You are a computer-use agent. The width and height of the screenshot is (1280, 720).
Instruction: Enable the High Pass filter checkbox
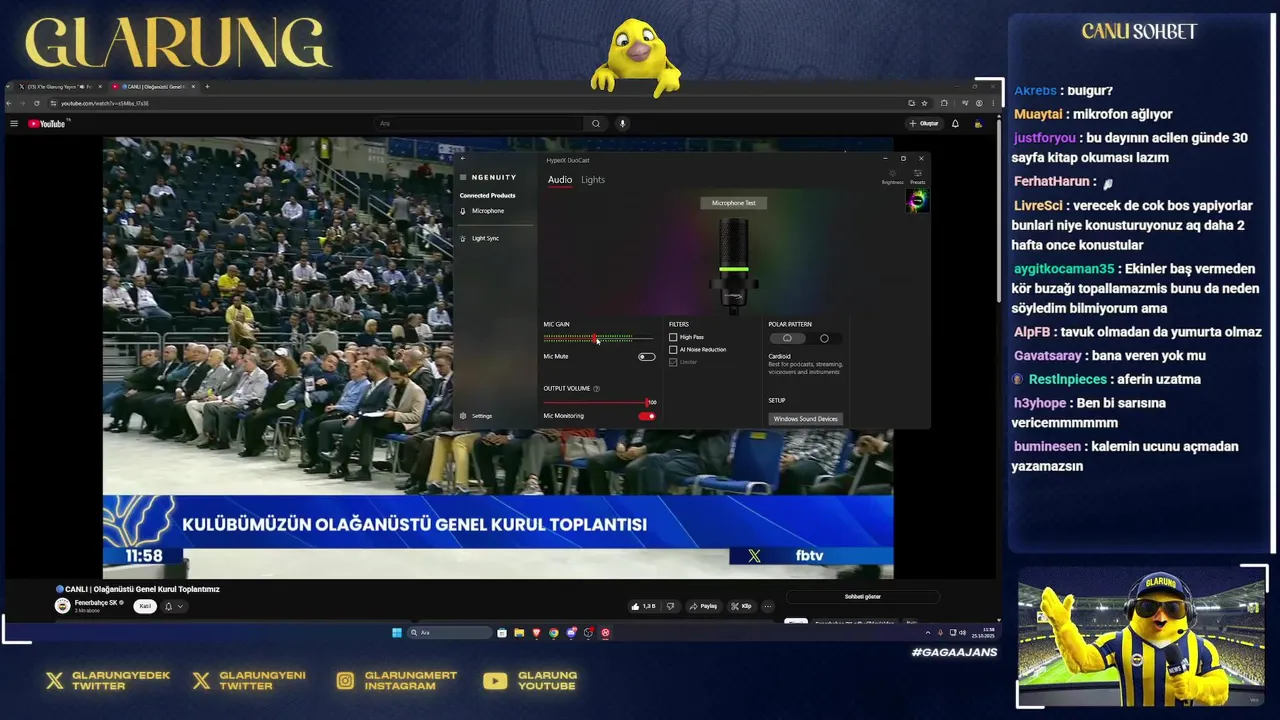point(673,337)
